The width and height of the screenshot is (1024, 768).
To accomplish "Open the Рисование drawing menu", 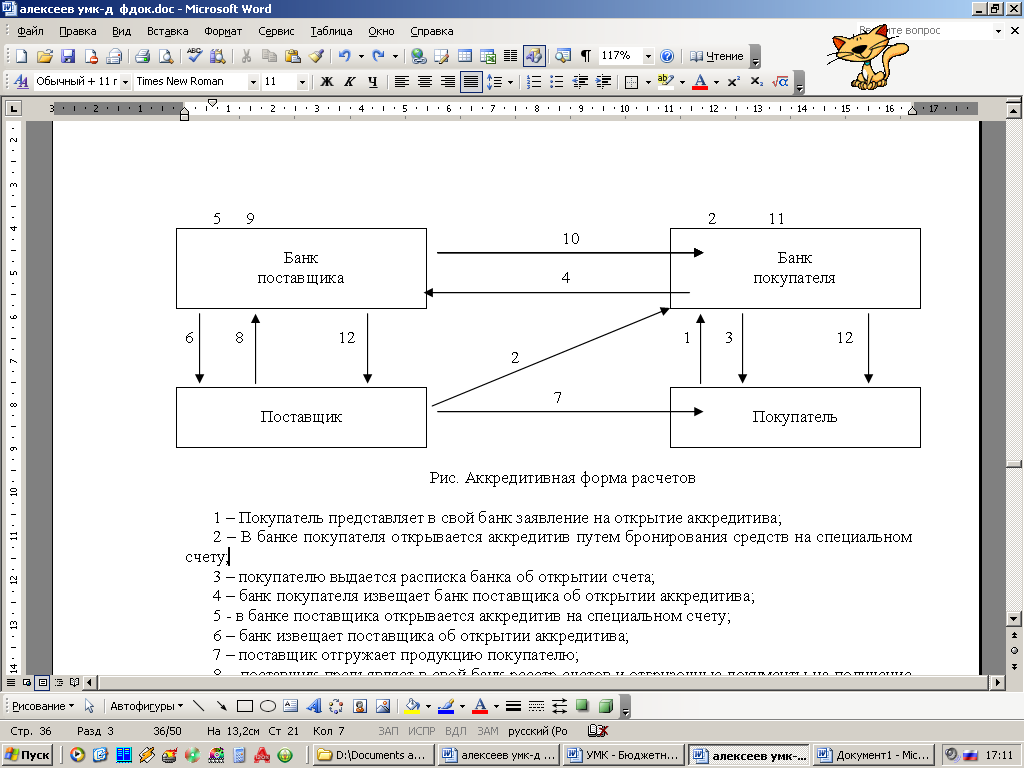I will (x=43, y=706).
